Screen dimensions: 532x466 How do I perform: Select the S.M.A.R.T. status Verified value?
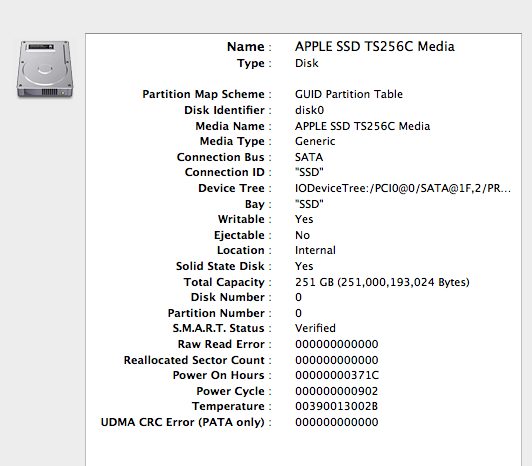[315, 328]
